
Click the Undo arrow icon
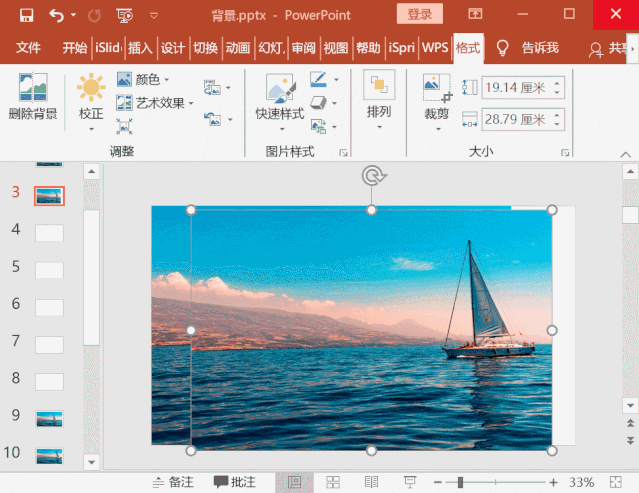(56, 15)
